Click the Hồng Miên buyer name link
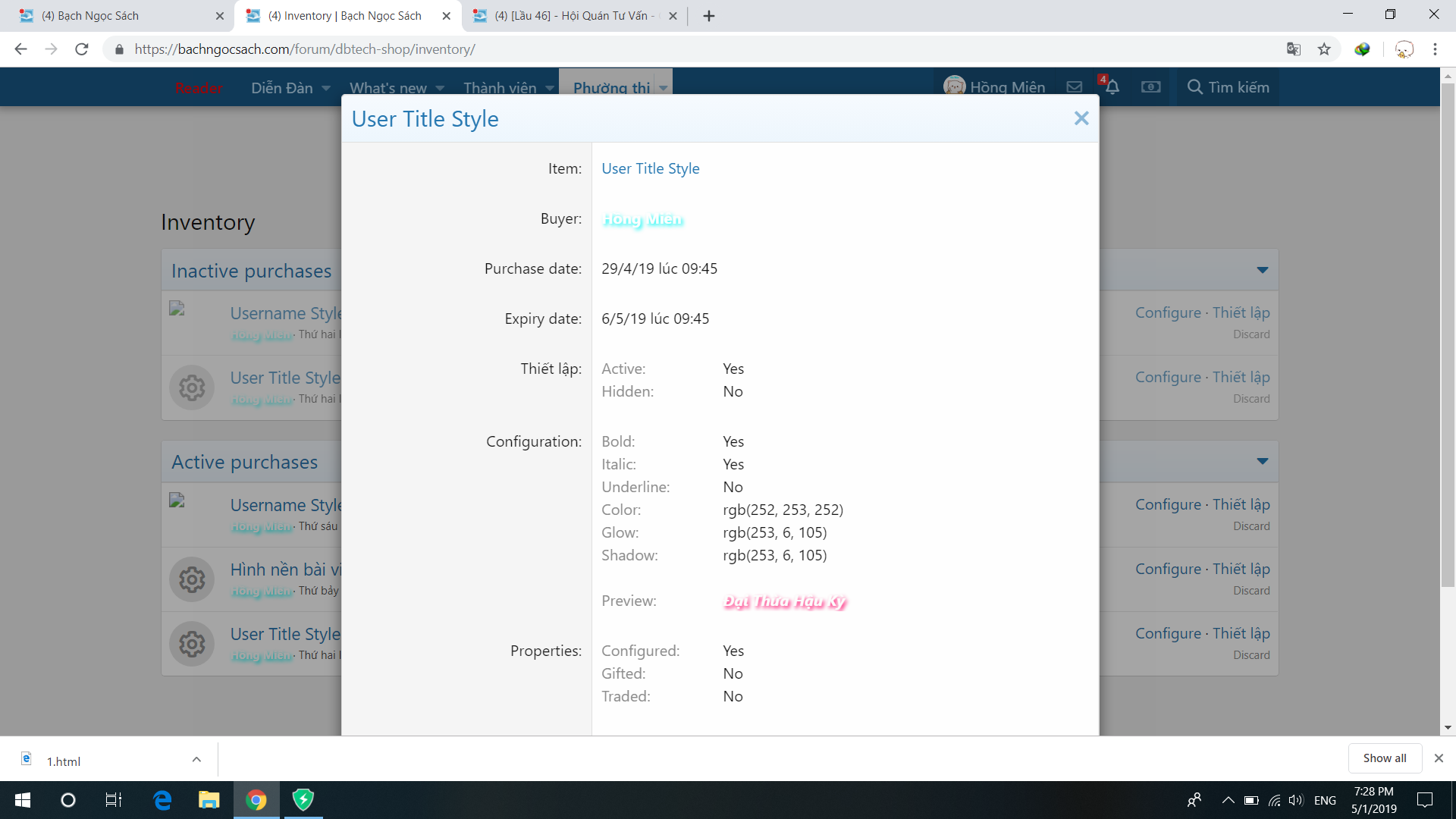Screen dimensions: 1456x819 [642, 219]
